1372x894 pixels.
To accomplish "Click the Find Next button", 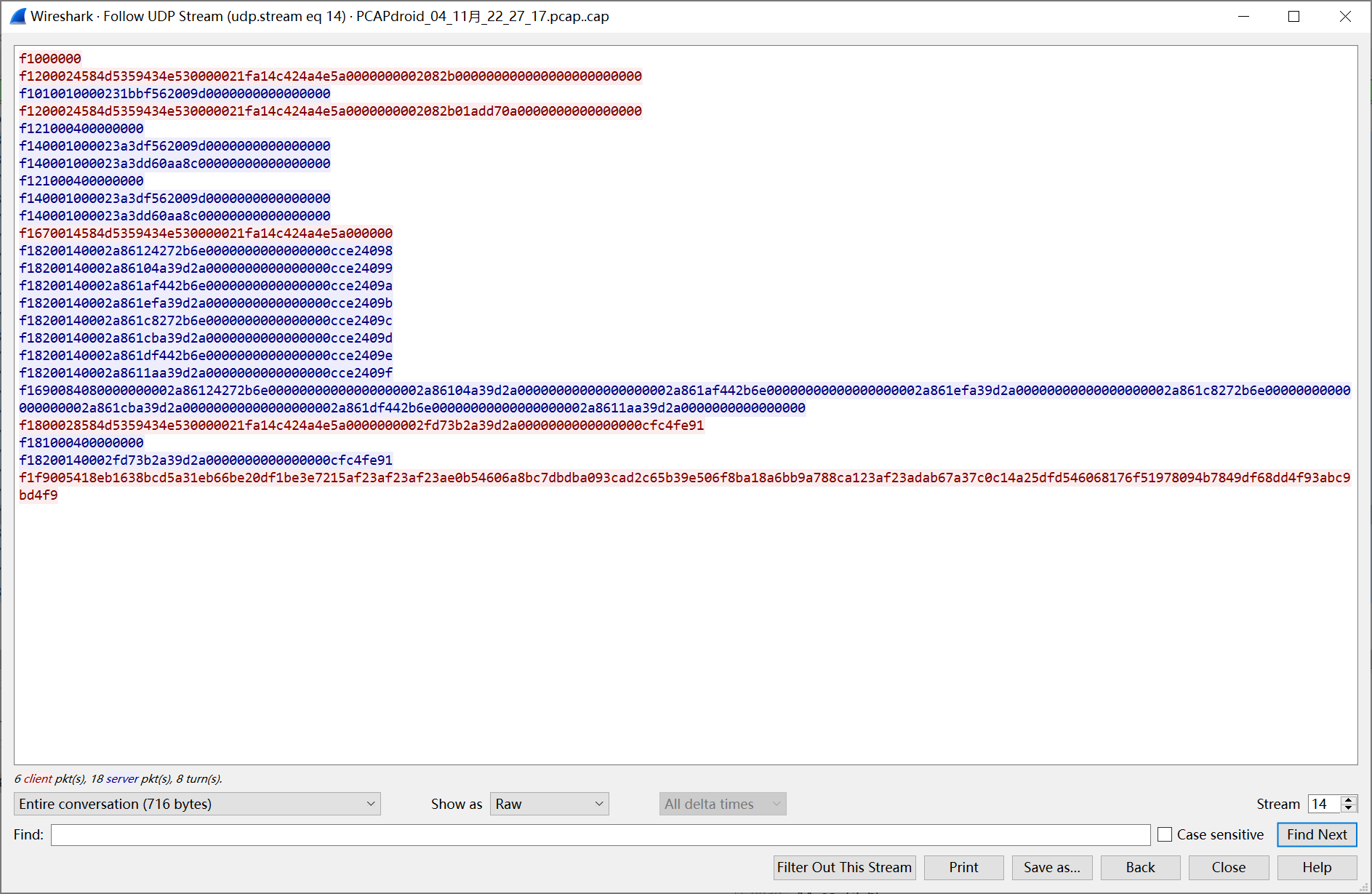I will click(x=1317, y=834).
